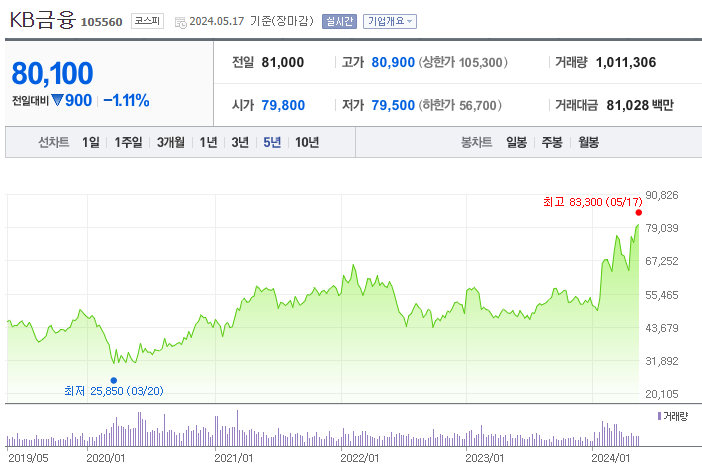
Task: Click the 90,826 price axis label
Action: coord(662,195)
